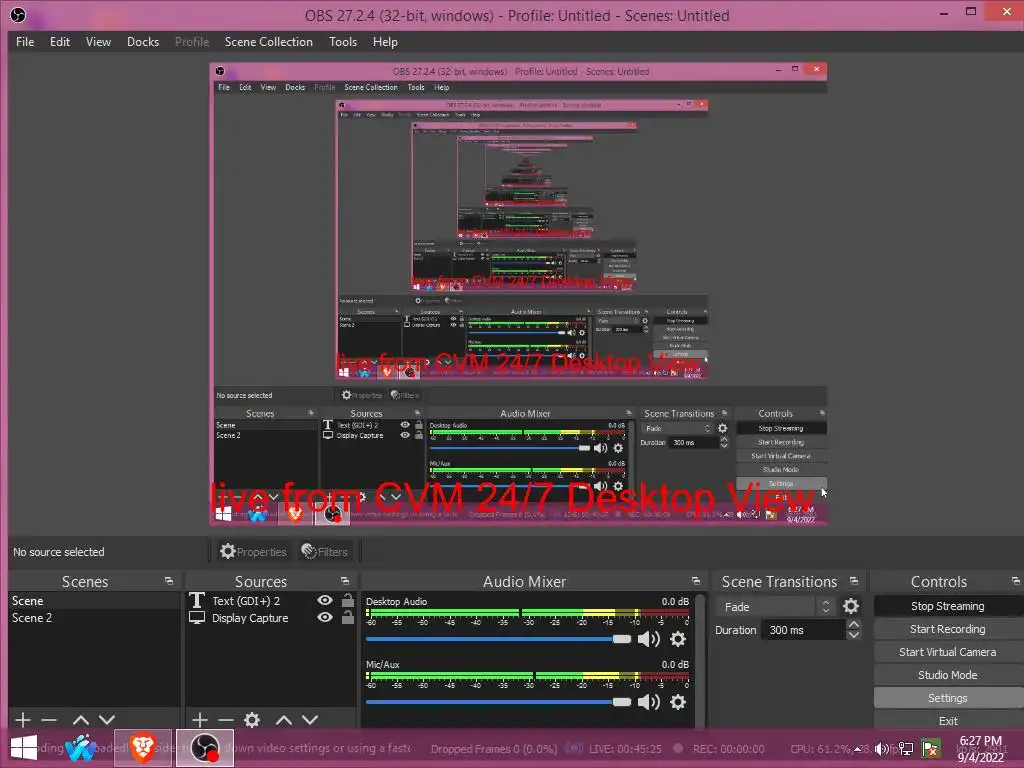
Task: Click Stop Streaming
Action: click(x=948, y=606)
